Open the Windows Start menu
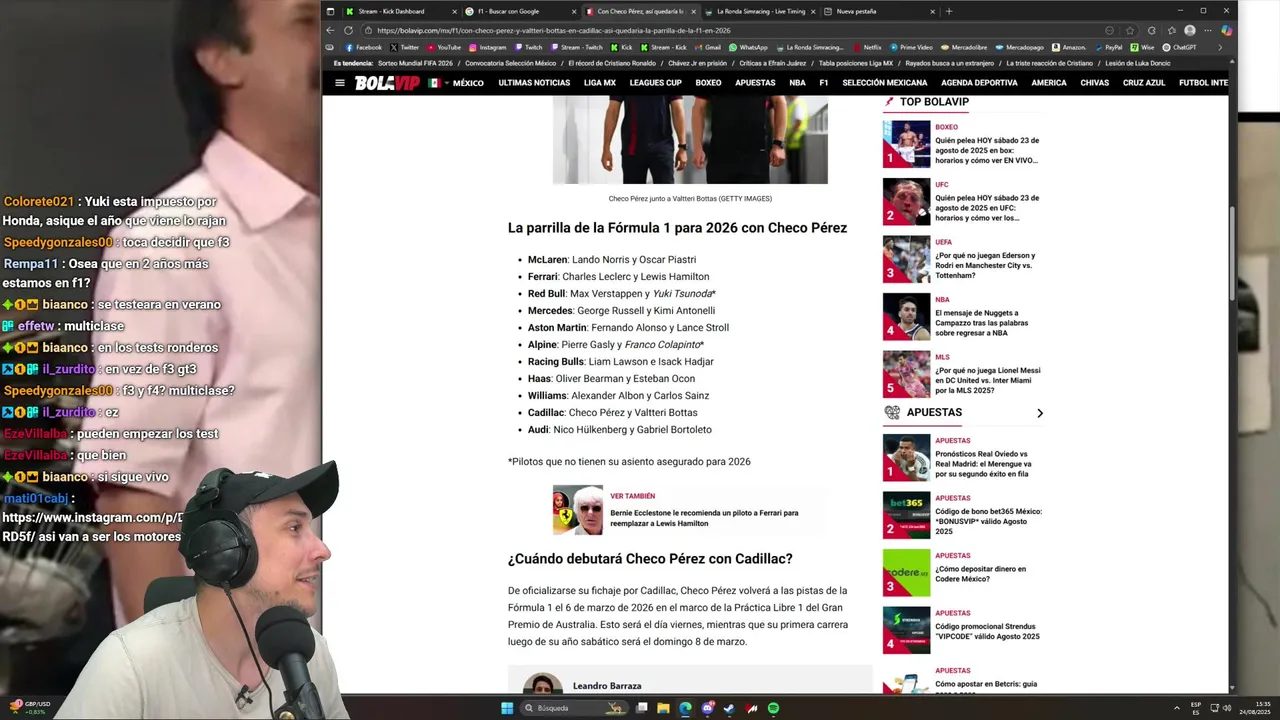The height and width of the screenshot is (720, 1280). tap(507, 708)
